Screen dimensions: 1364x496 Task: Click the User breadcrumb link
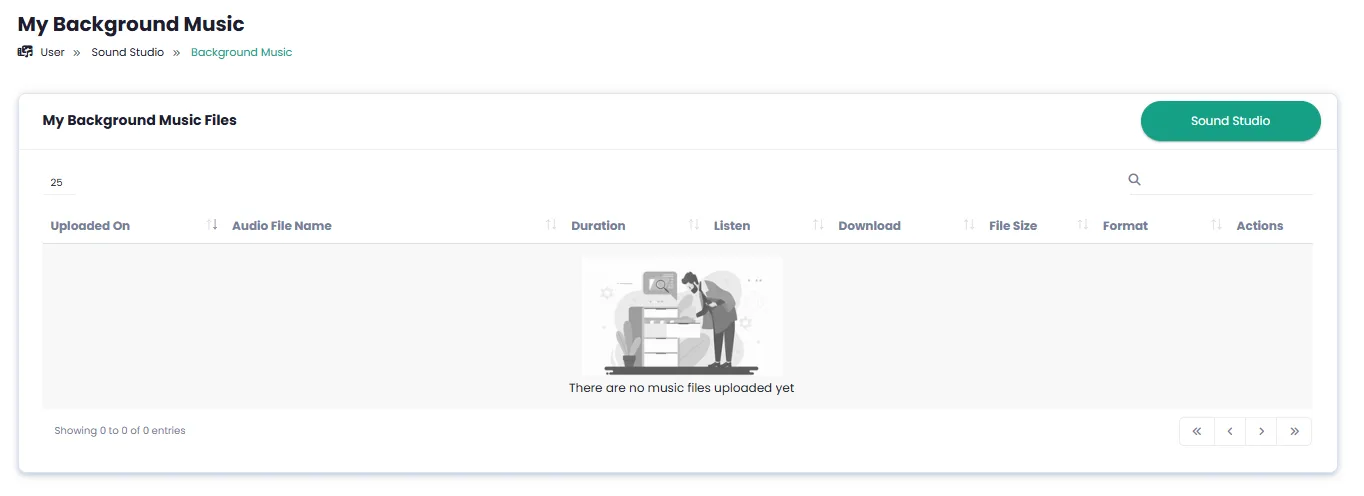[x=52, y=52]
